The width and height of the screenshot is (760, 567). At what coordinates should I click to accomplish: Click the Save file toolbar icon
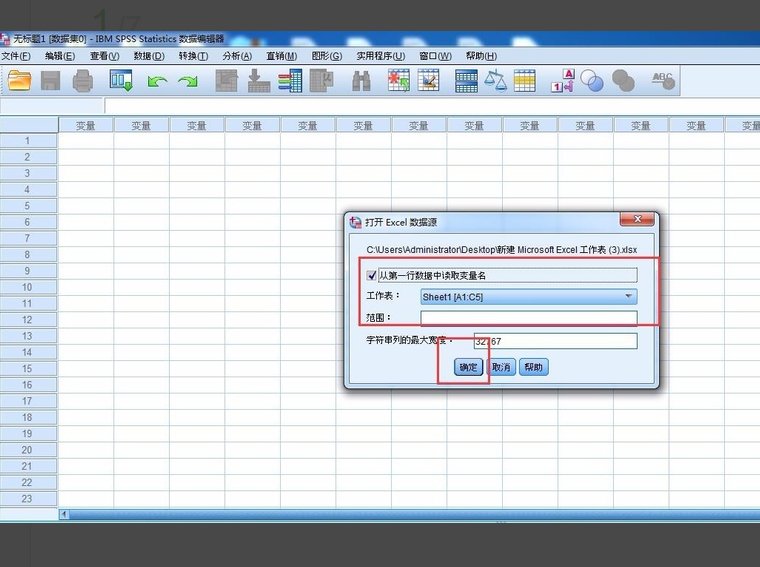(x=50, y=80)
